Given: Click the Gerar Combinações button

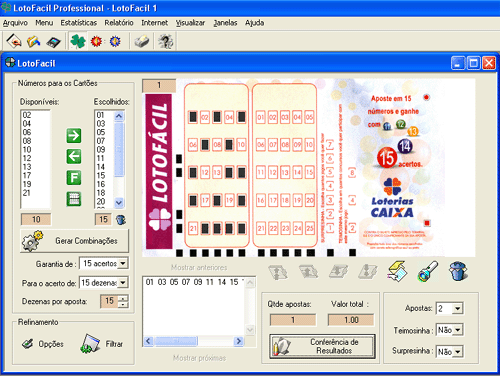Looking at the screenshot, I should pyautogui.click(x=74, y=241).
